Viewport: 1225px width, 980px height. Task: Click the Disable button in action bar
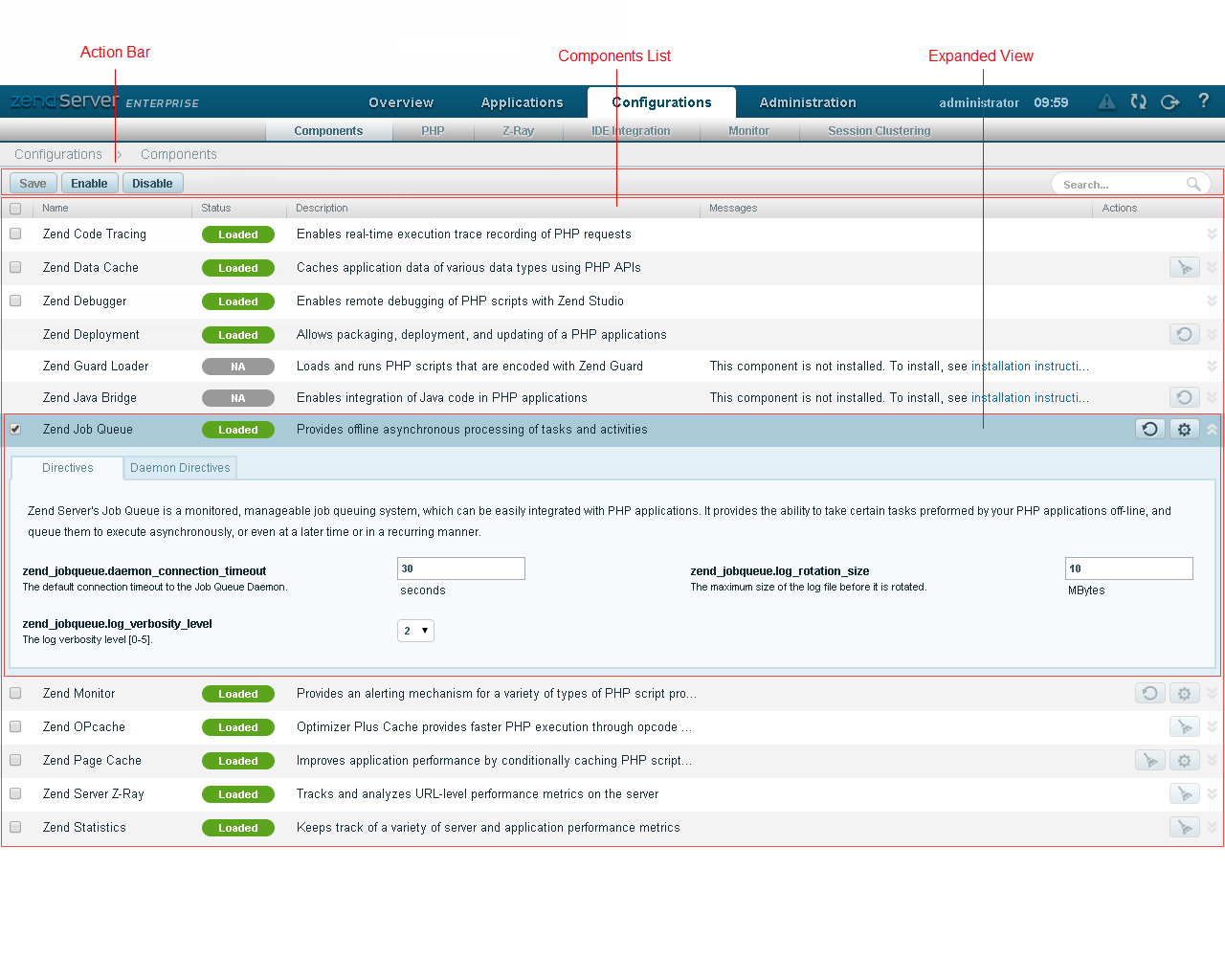pyautogui.click(x=152, y=184)
